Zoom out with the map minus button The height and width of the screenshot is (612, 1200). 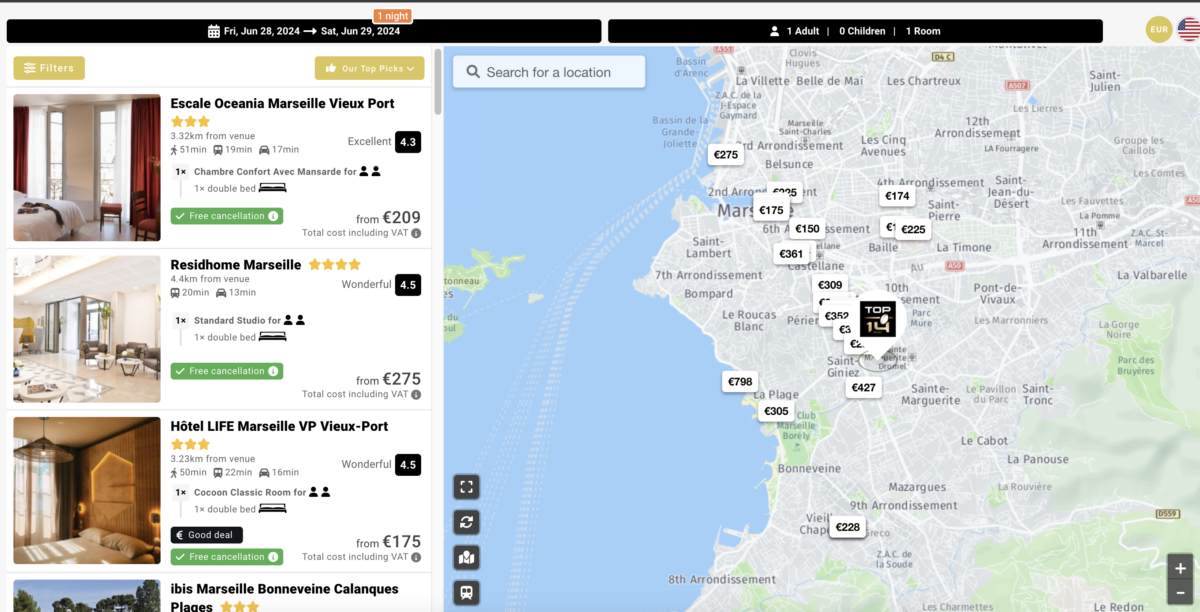tap(1180, 593)
